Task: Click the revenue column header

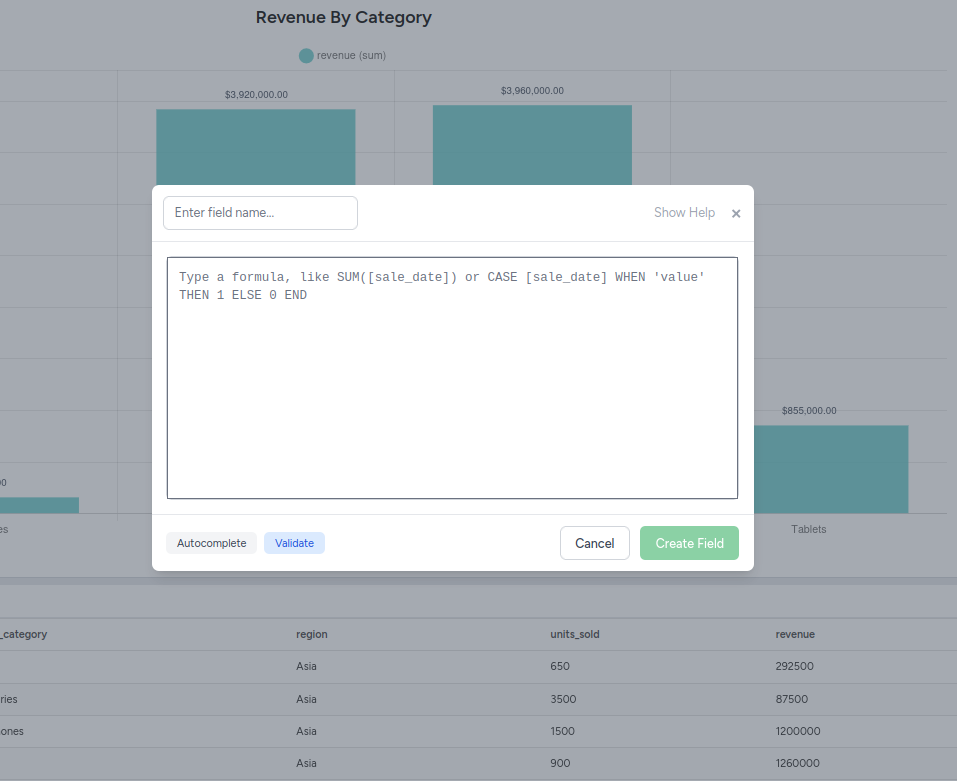Action: pos(795,634)
